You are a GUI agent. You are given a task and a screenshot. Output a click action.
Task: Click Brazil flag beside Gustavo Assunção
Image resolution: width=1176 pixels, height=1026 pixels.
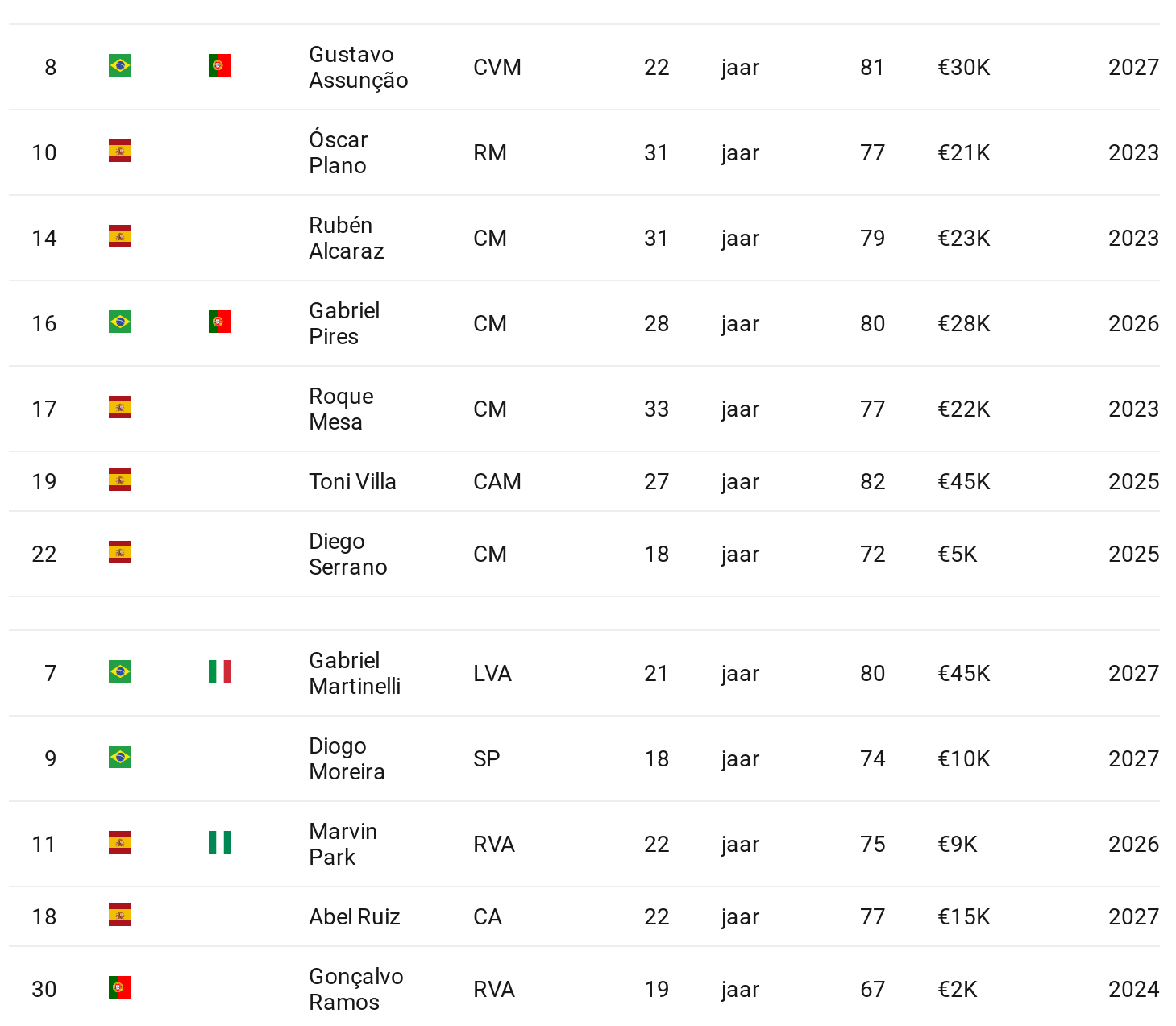120,65
